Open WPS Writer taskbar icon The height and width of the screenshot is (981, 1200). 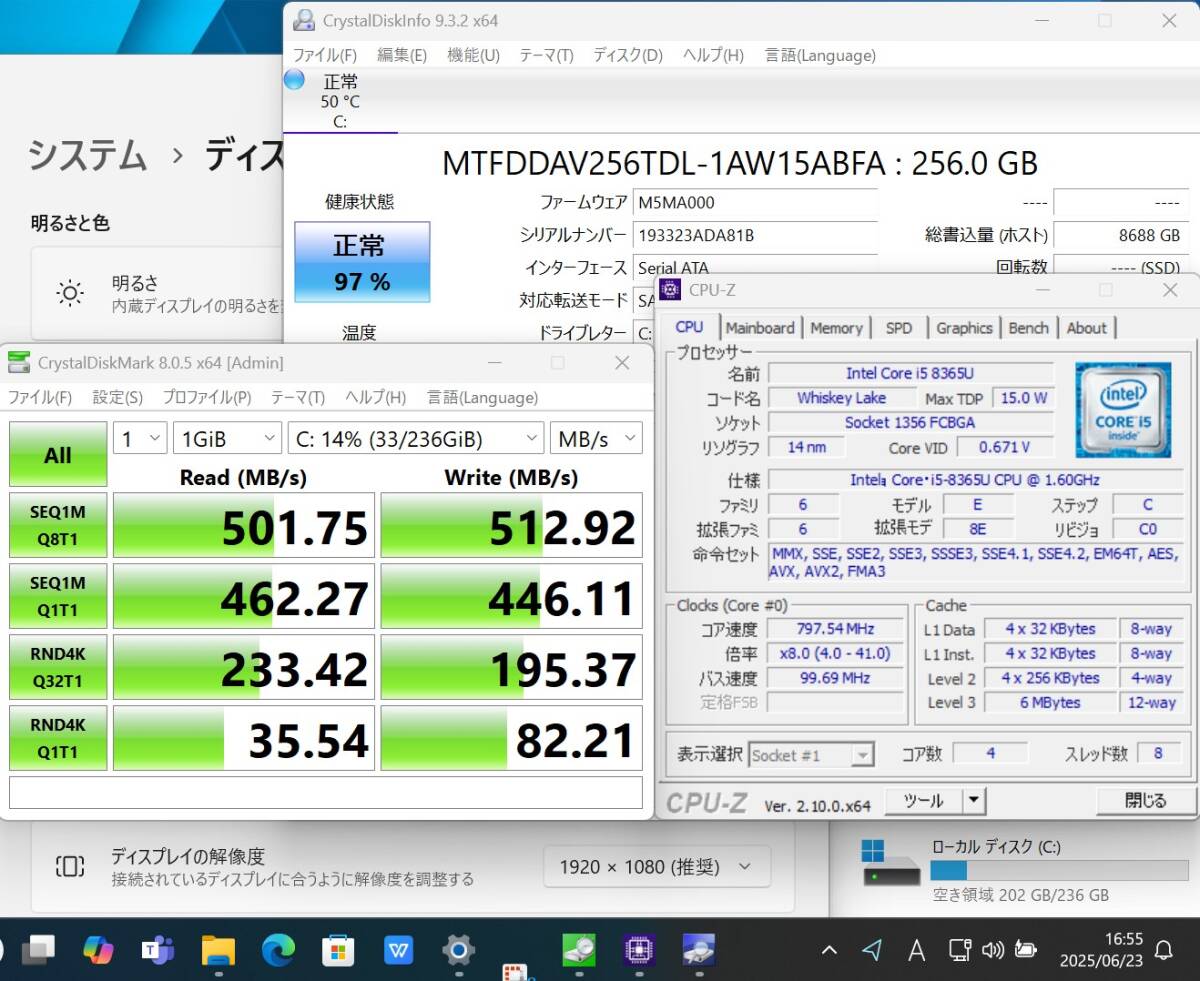click(x=398, y=949)
